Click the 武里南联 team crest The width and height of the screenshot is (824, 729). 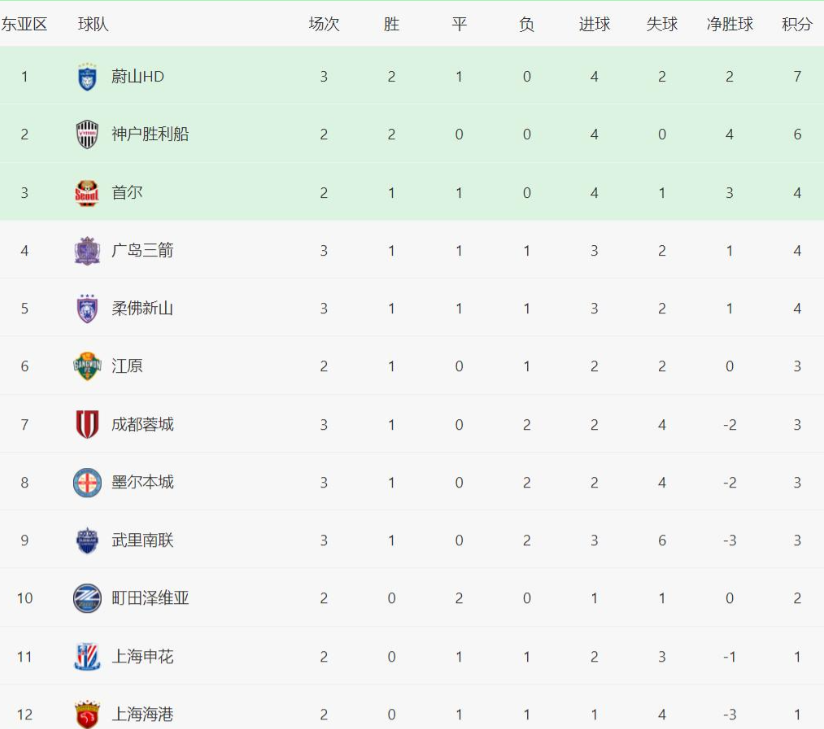point(88,541)
